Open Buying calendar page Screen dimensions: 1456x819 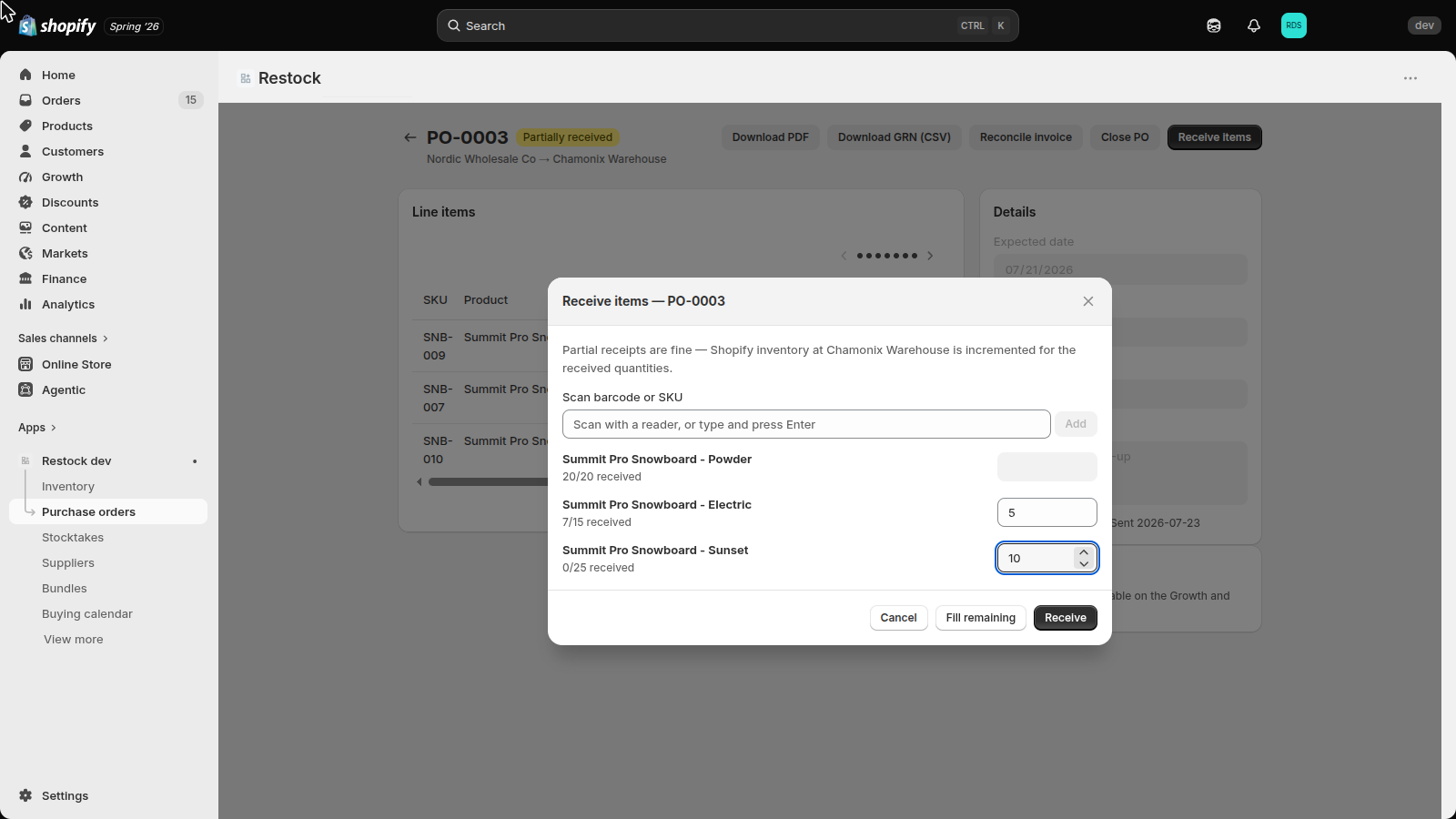coord(108,613)
